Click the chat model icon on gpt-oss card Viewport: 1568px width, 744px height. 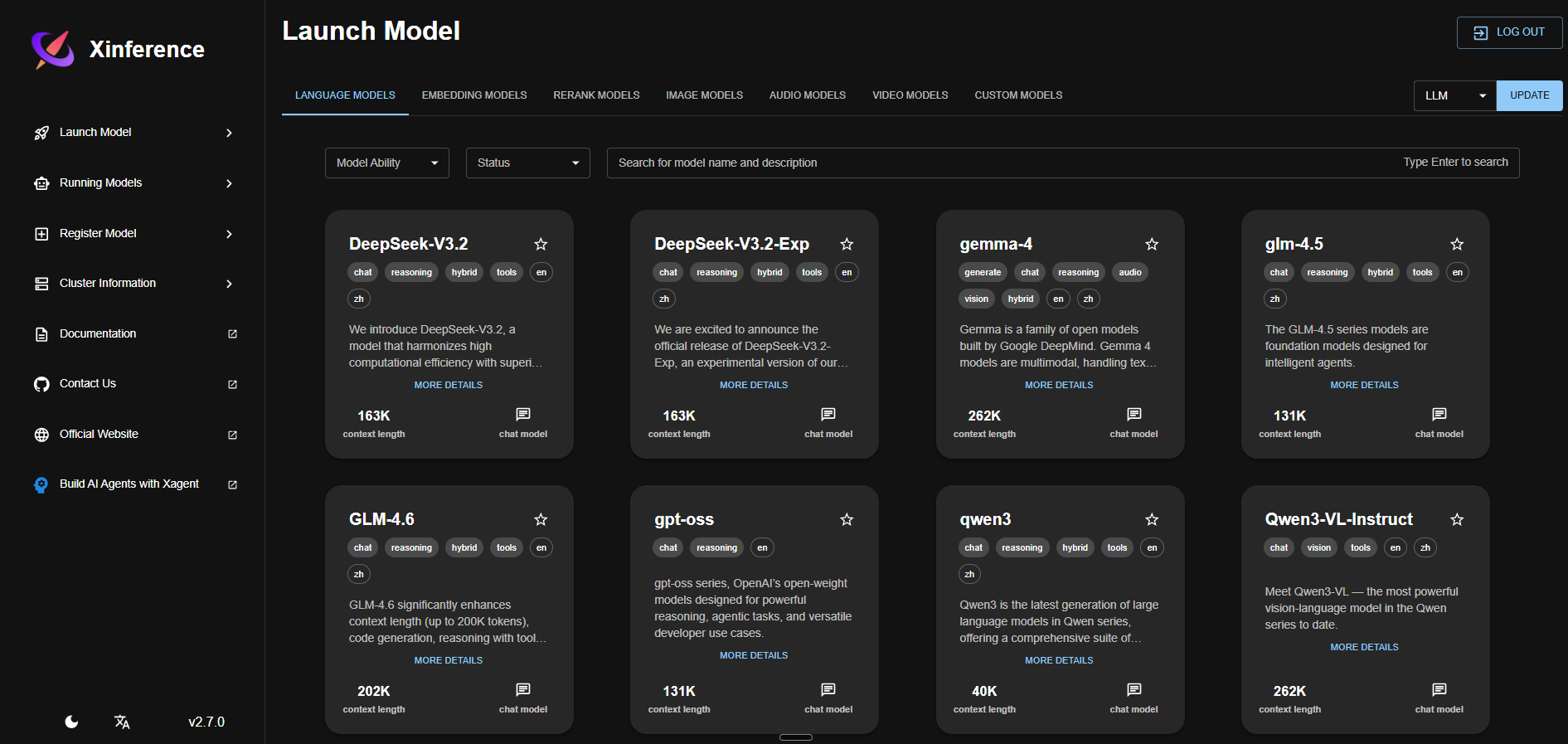coord(828,689)
